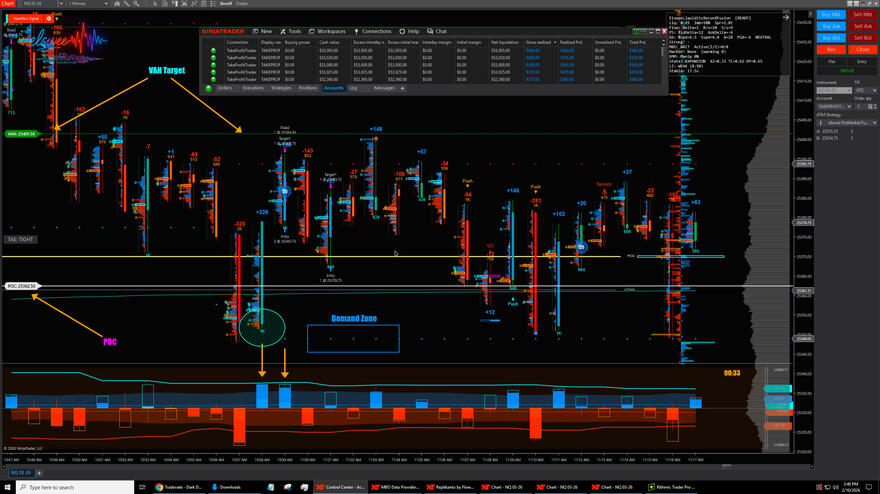880x494 pixels.
Task: Add a new tab with plus icon
Action: coord(403,88)
